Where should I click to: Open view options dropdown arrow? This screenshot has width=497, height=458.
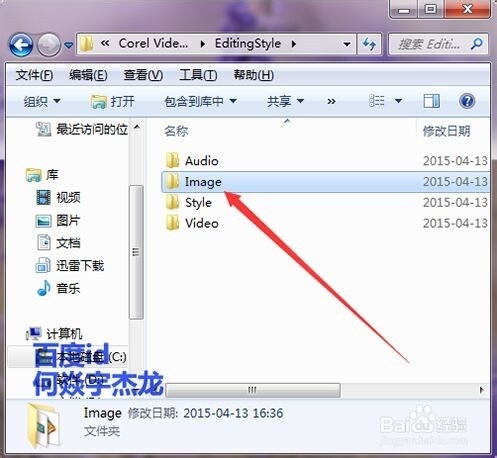(398, 101)
